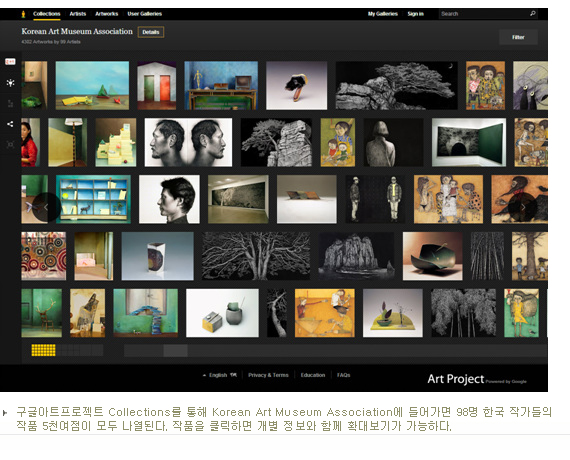
Task: Open the blue bookshelf painting
Action: pos(93,199)
